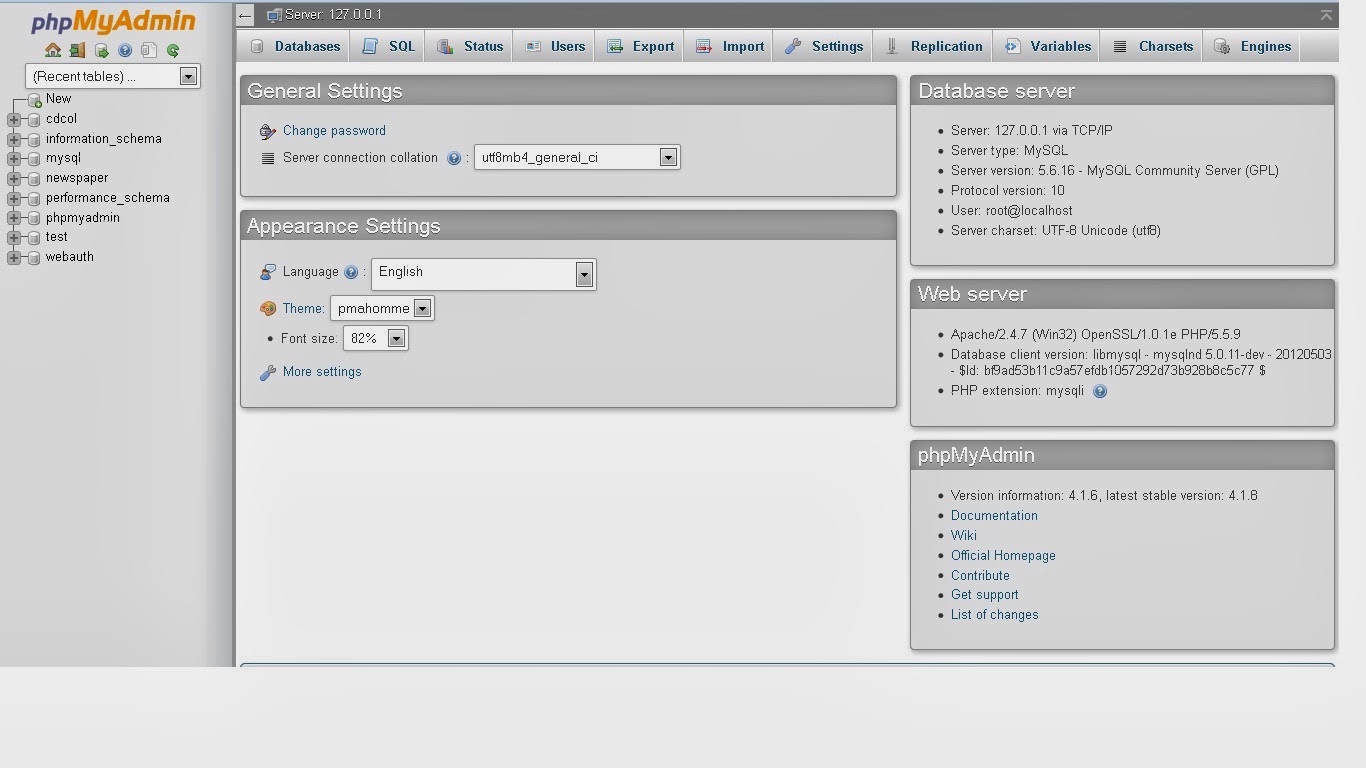
Task: Collapse navigation panel with left arrow icon
Action: point(245,15)
